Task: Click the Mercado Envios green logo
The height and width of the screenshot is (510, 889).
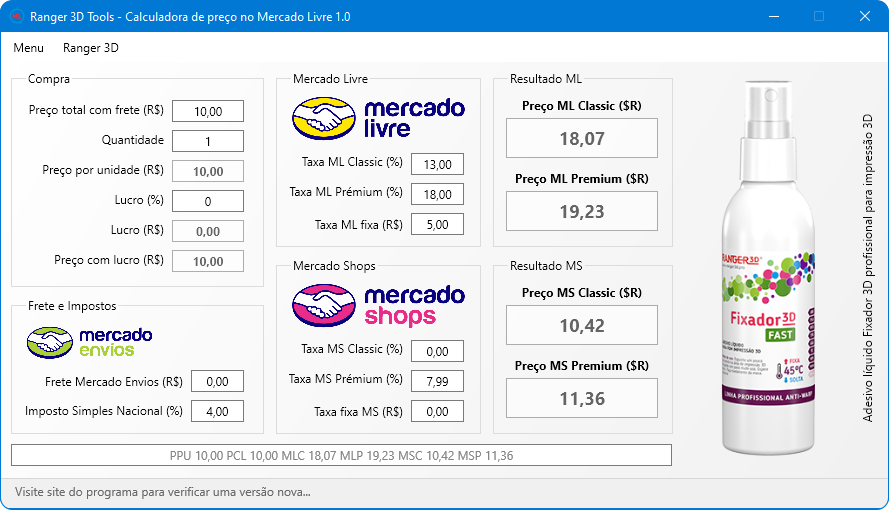Action: tap(89, 341)
